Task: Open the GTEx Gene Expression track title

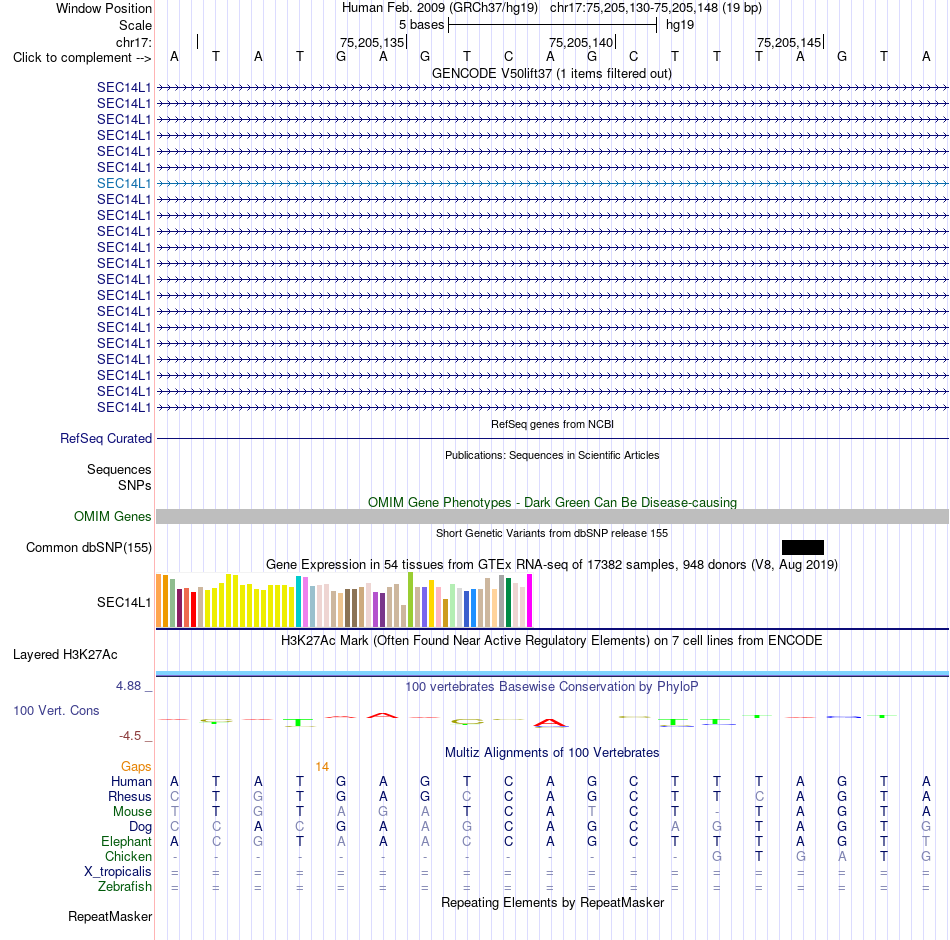Action: click(x=552, y=564)
